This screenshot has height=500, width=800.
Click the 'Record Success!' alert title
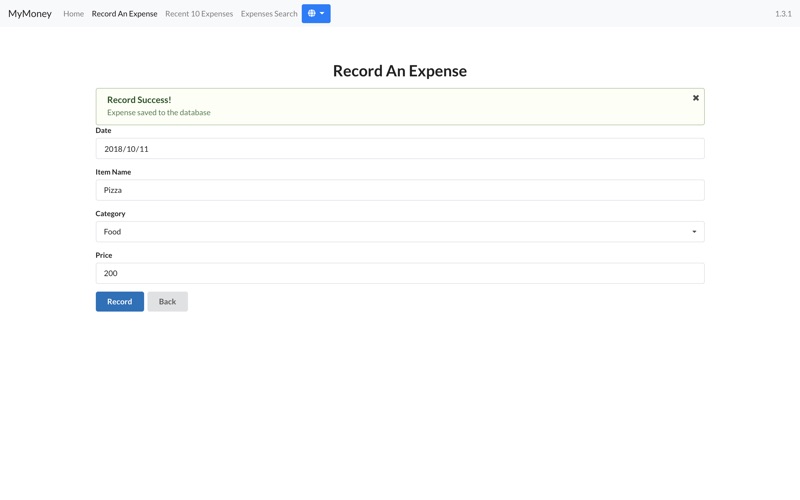139,100
